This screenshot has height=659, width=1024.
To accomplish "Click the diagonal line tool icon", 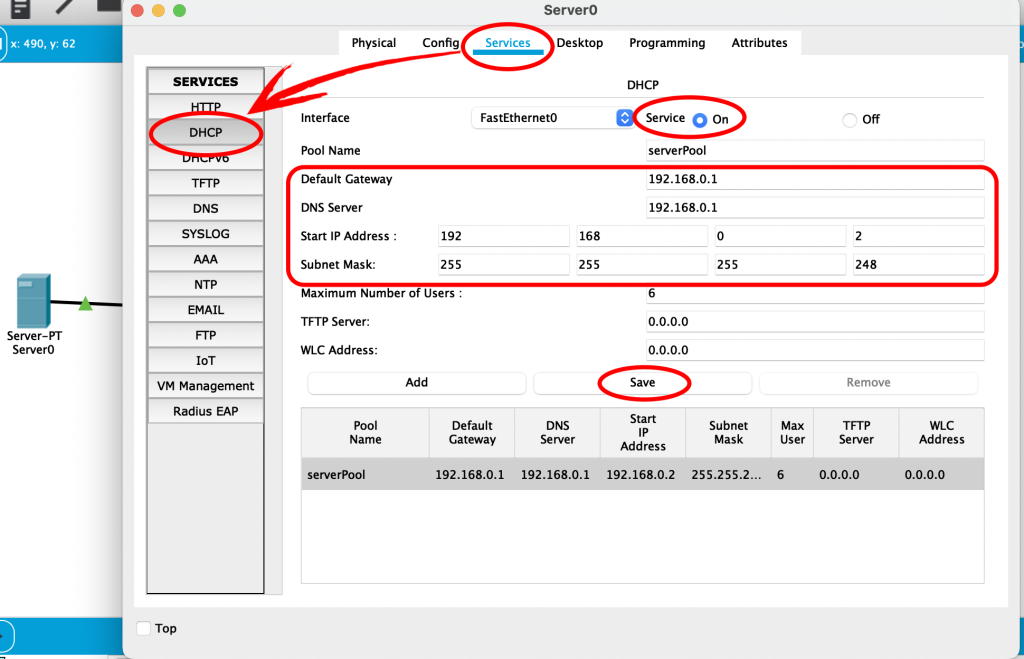I will (65, 5).
